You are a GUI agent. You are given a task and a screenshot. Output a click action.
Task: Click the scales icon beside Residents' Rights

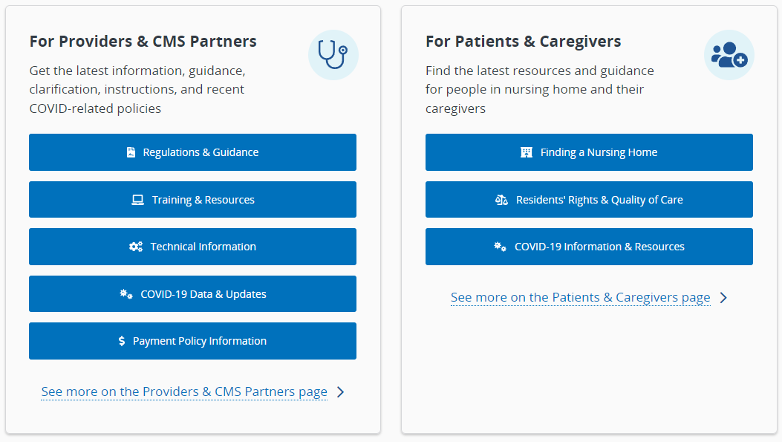tap(502, 200)
